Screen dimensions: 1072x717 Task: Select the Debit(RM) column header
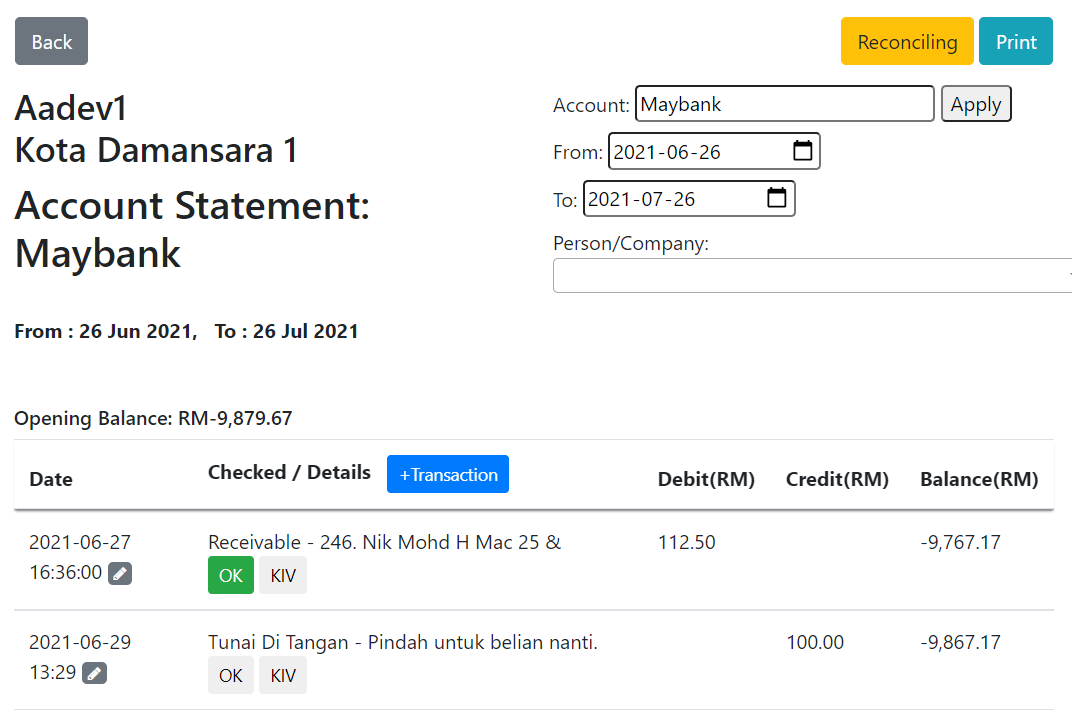tap(706, 479)
